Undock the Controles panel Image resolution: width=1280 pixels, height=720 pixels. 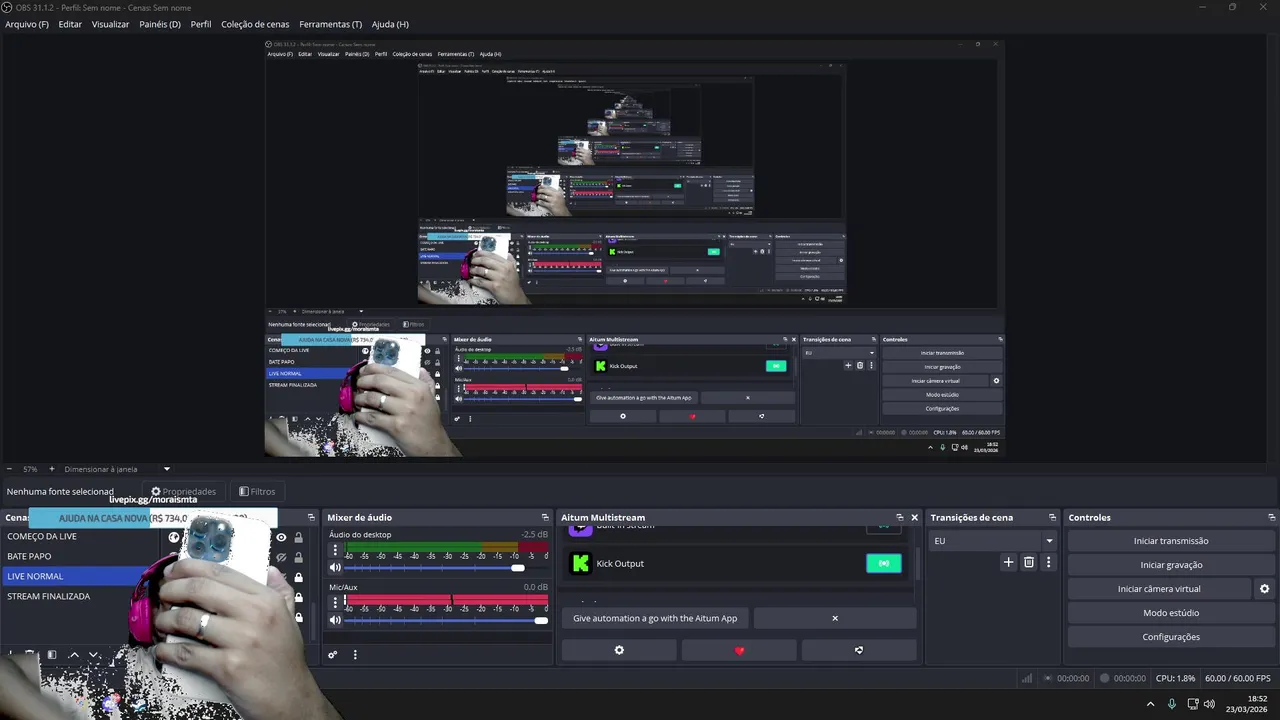(x=1271, y=517)
